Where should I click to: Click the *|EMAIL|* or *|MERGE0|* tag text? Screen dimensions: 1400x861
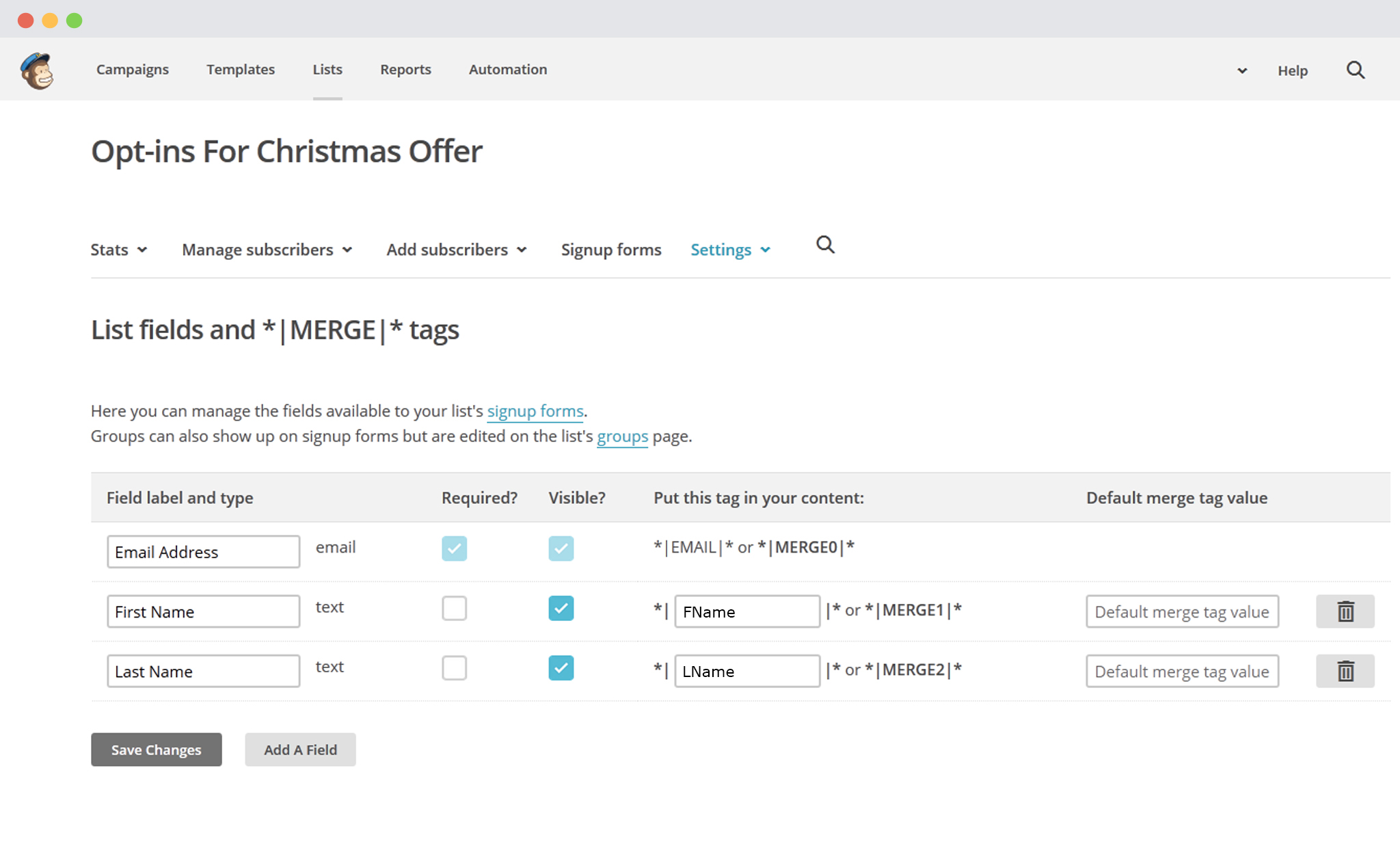pos(754,547)
